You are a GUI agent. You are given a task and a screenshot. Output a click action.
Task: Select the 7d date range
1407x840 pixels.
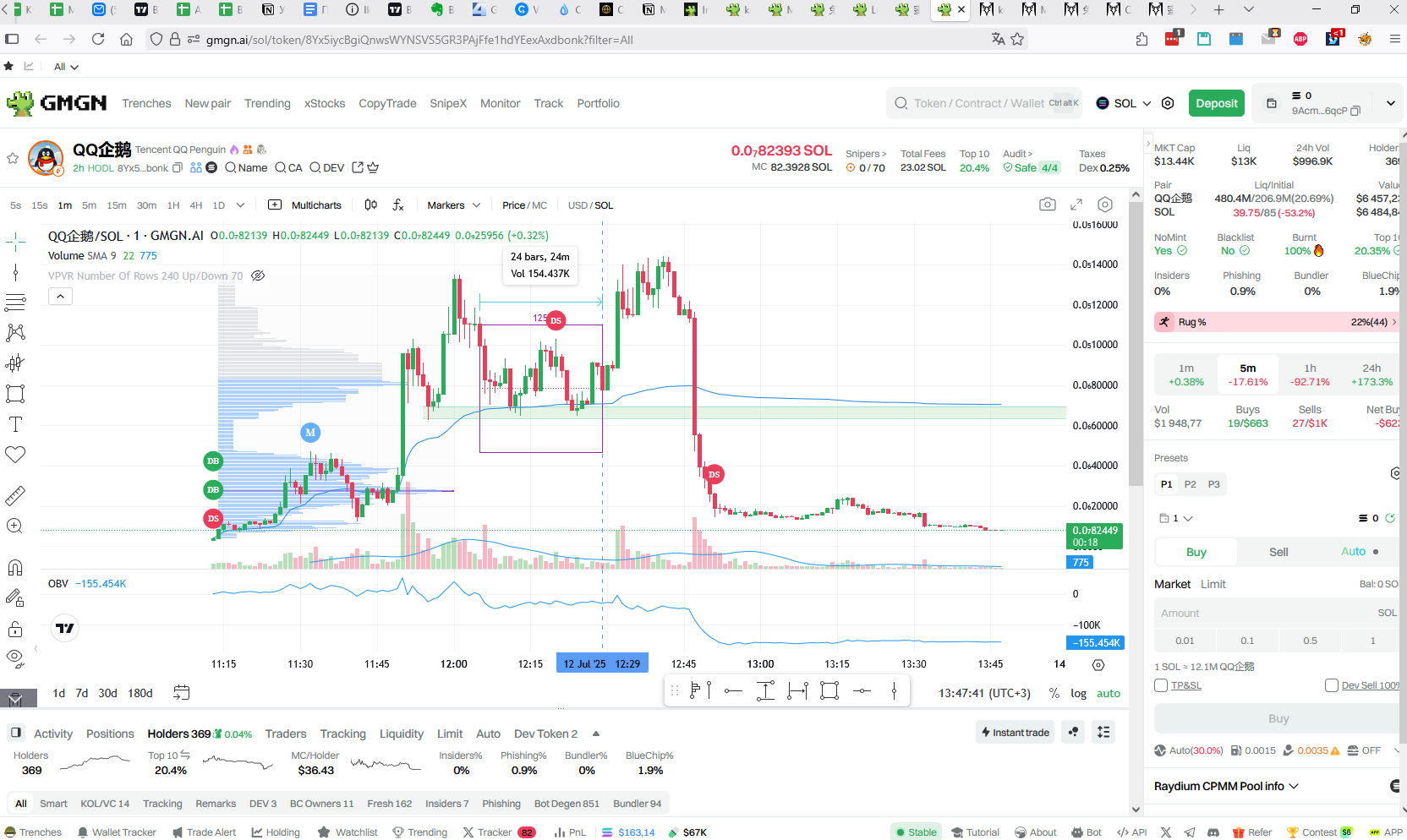pos(82,693)
